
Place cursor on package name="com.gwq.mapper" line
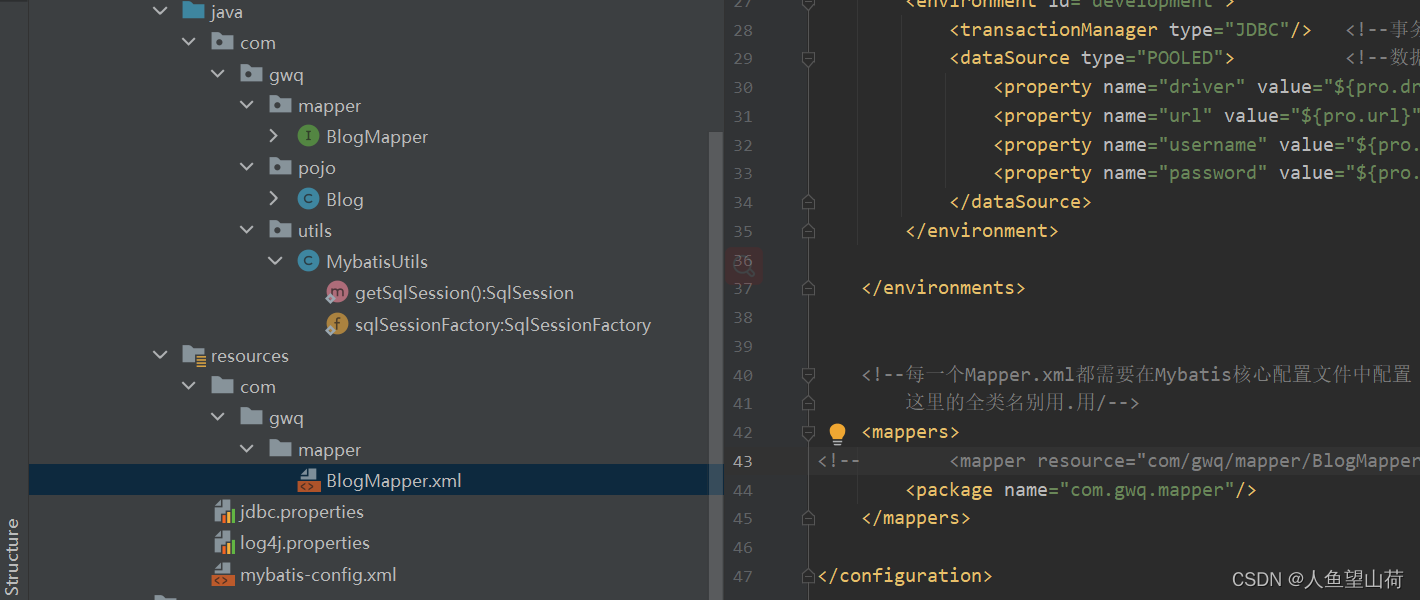coord(1080,490)
